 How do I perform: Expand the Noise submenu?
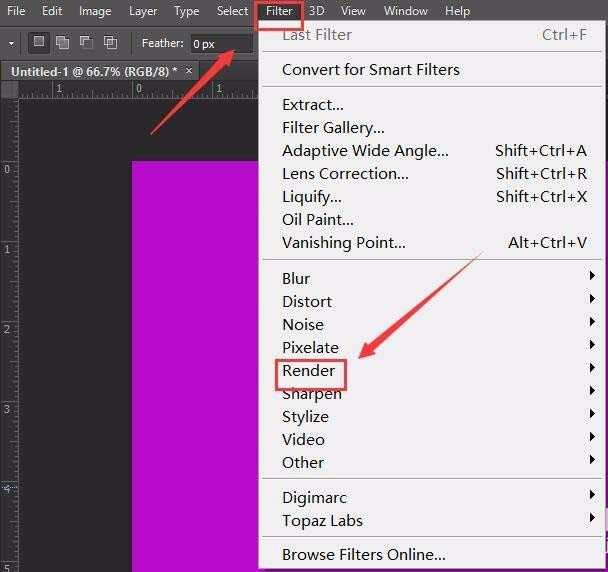pyautogui.click(x=303, y=325)
